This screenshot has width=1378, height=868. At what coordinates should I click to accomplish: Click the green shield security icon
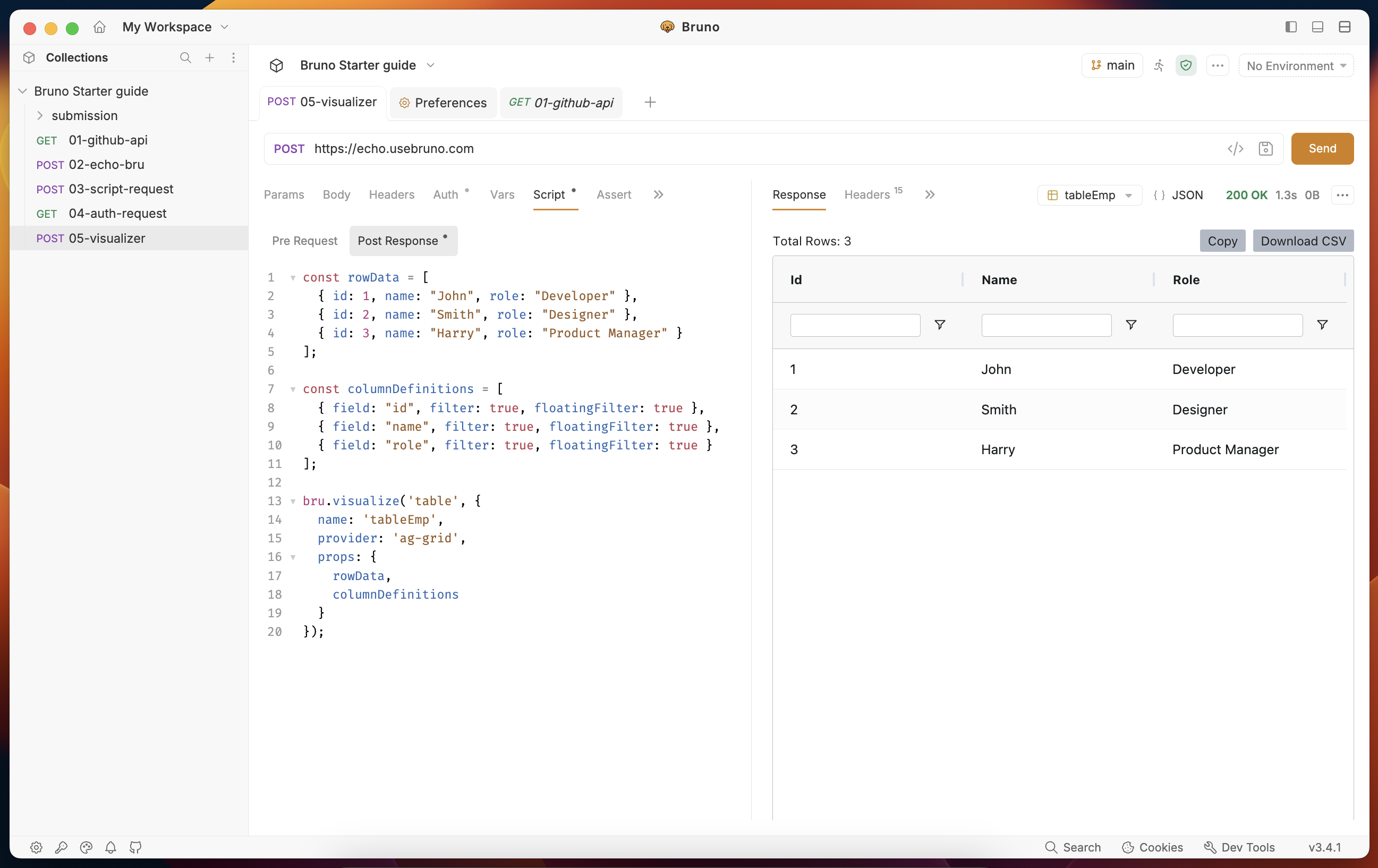pyautogui.click(x=1186, y=66)
